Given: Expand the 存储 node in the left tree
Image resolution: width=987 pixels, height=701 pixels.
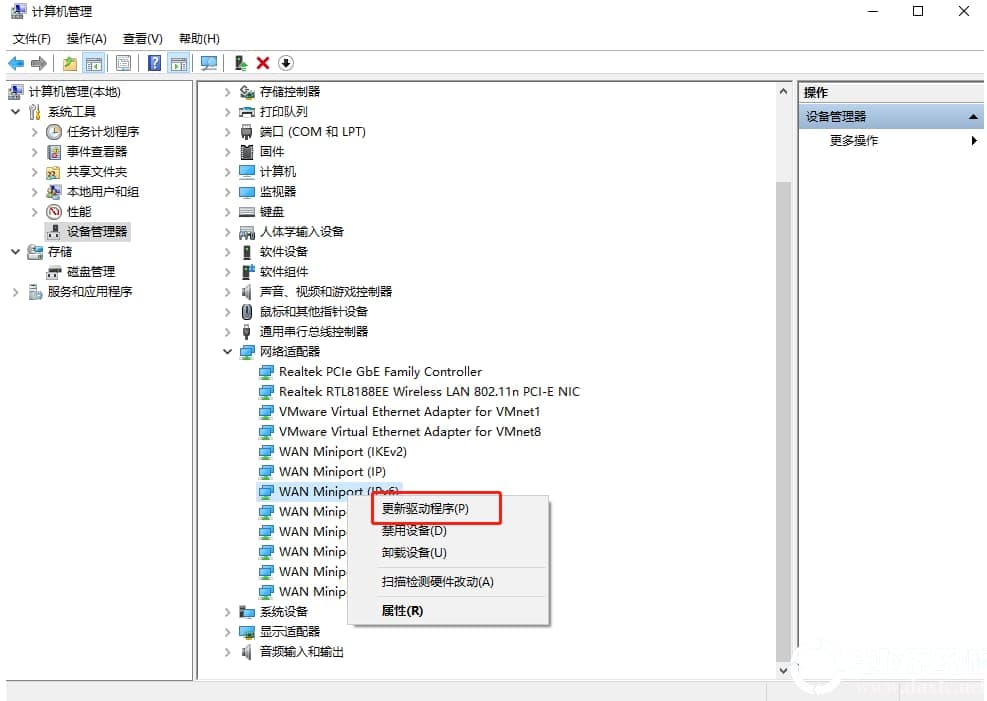Looking at the screenshot, I should pos(13,251).
